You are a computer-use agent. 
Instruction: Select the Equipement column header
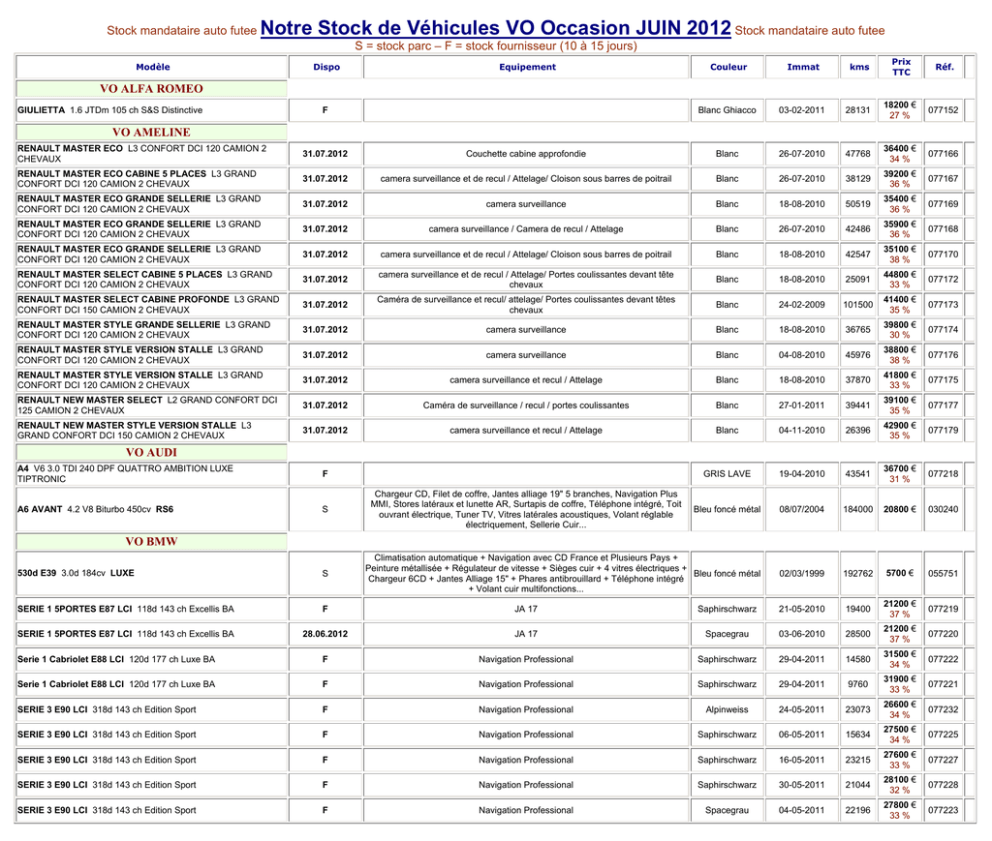[x=527, y=67]
